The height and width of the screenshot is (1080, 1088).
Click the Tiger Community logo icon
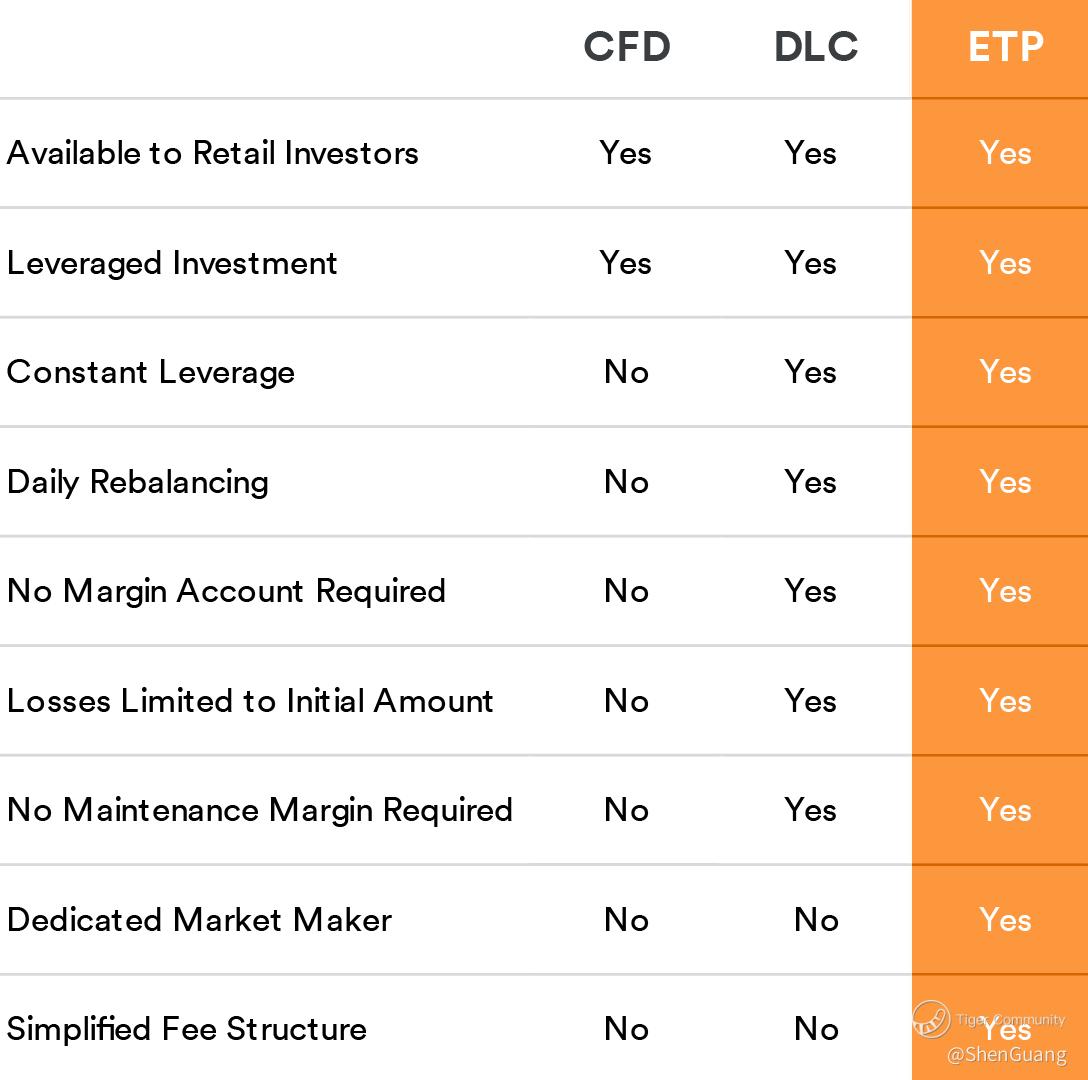click(x=931, y=1019)
